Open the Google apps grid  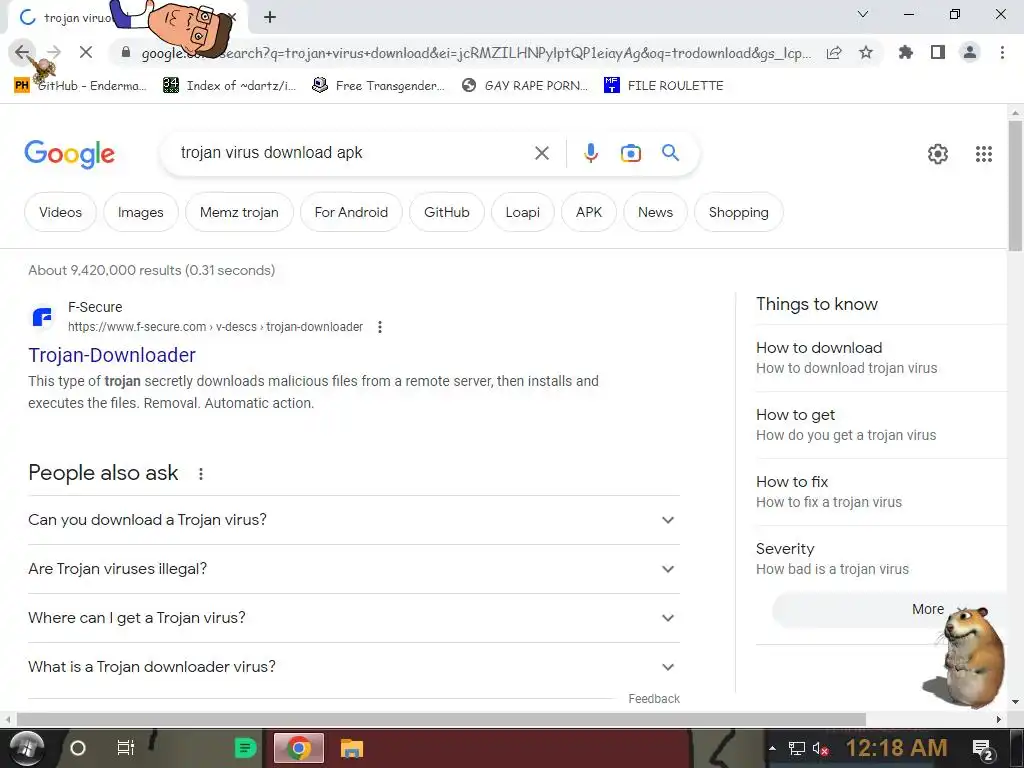pos(984,153)
